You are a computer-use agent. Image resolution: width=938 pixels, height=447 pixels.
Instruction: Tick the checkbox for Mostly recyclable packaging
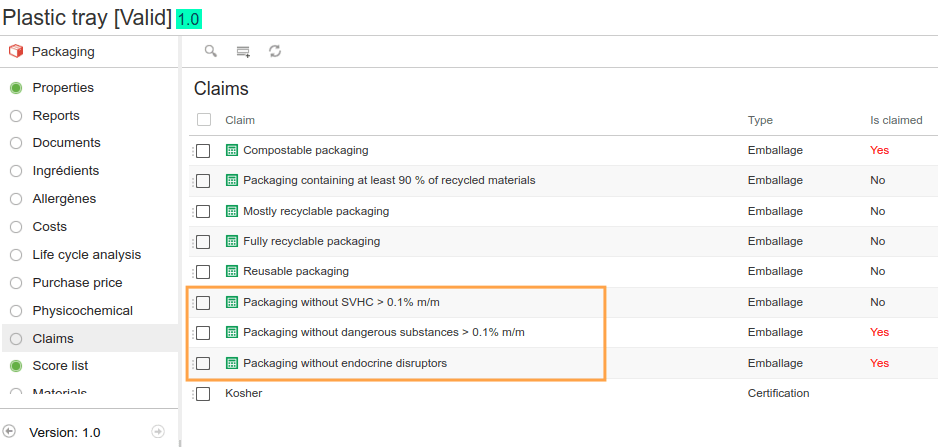point(203,212)
